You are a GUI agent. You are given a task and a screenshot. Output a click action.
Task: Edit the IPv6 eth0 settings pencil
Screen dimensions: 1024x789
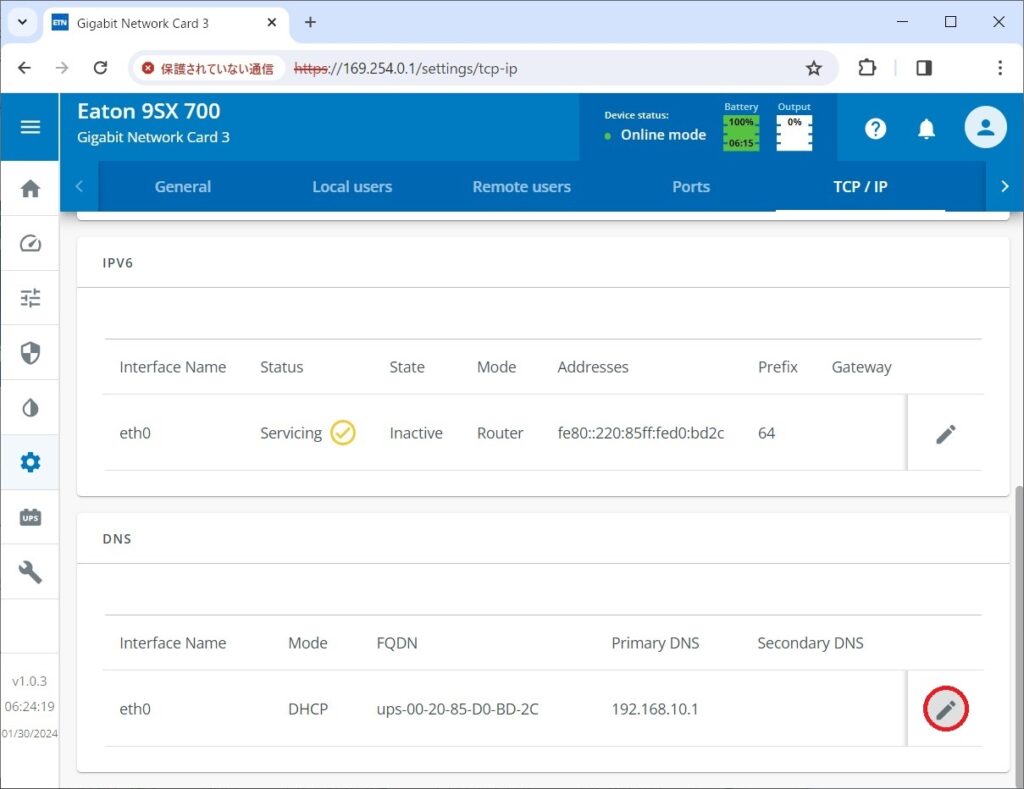945,433
